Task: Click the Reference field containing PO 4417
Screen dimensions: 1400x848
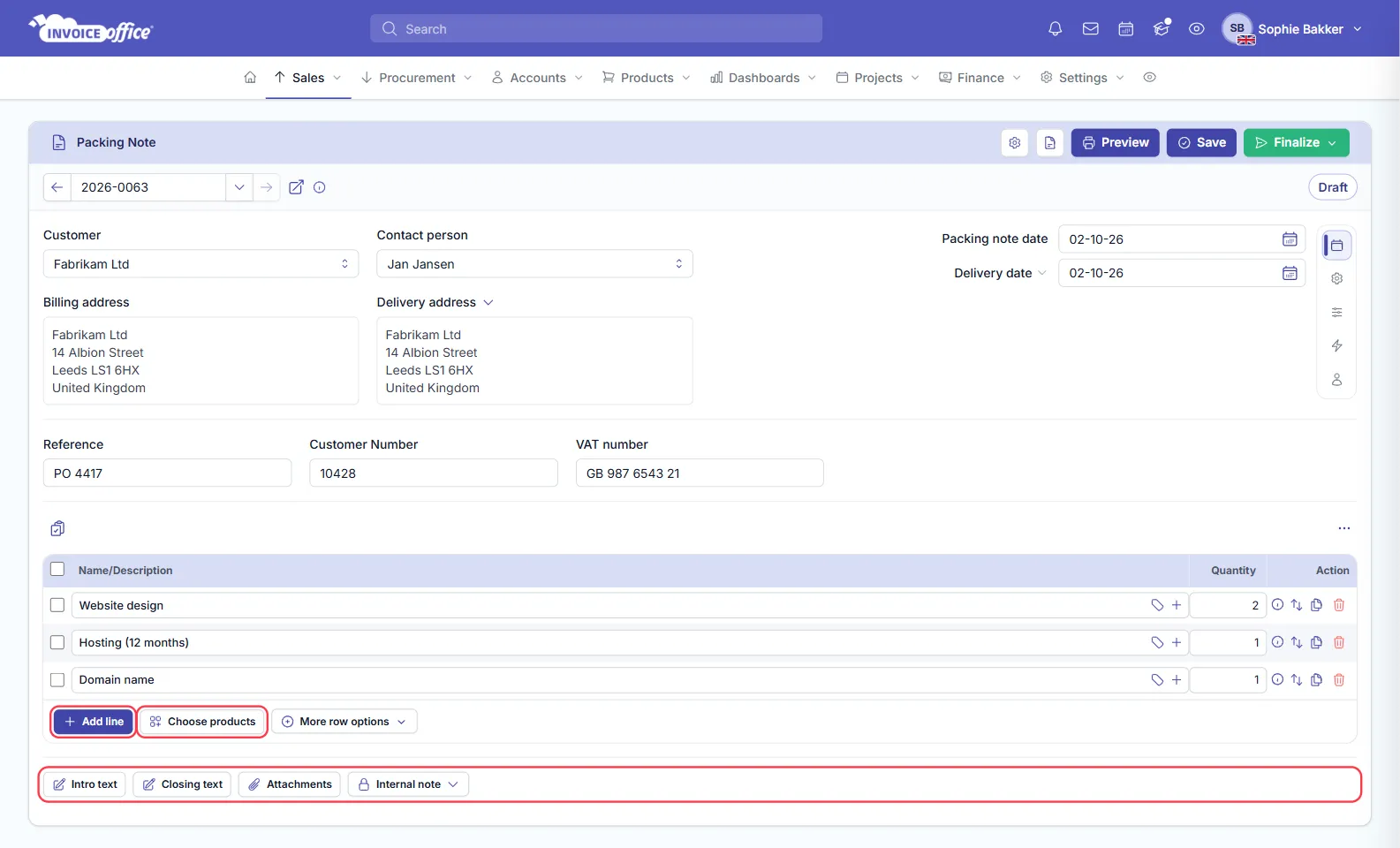Action: click(x=167, y=473)
